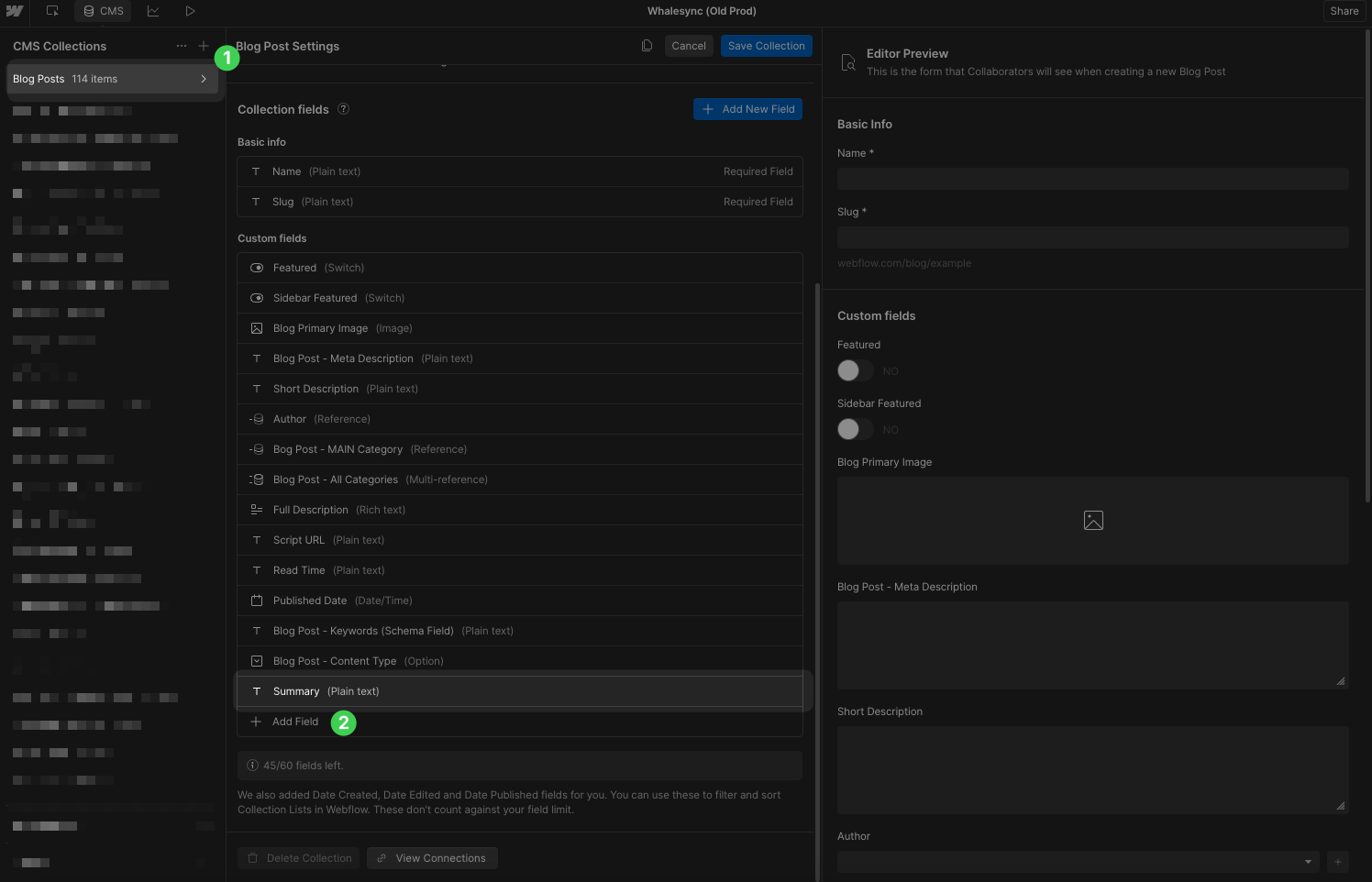This screenshot has width=1372, height=882.
Task: Click the Full Description rich text icon
Action: [x=257, y=510]
